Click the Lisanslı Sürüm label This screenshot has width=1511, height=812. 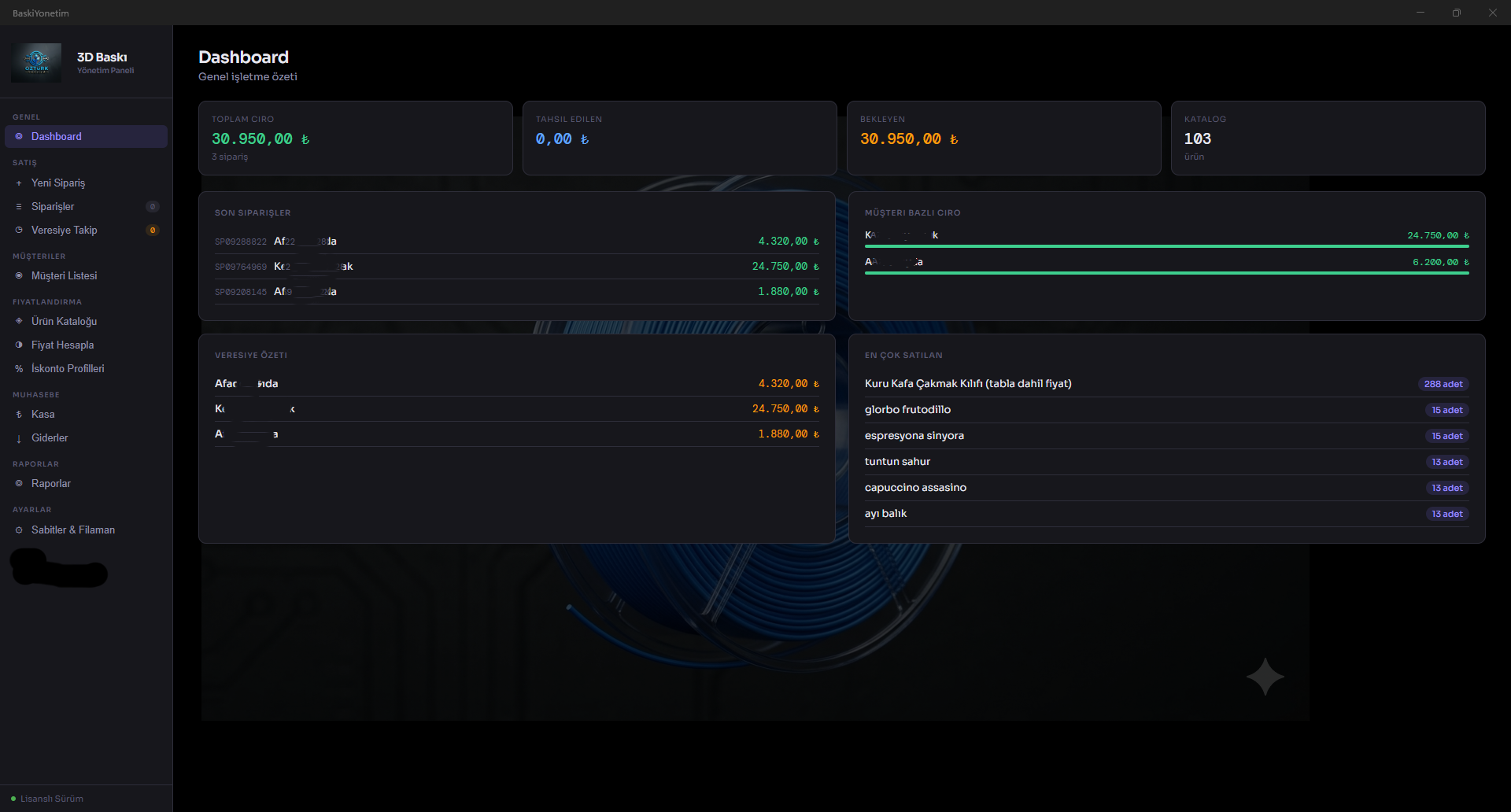pyautogui.click(x=52, y=798)
